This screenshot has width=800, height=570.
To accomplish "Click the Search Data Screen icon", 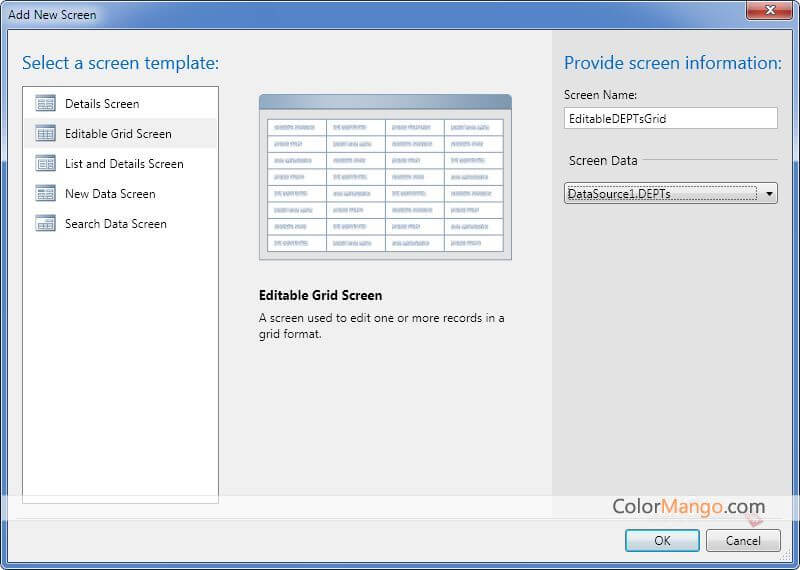I will tap(45, 223).
